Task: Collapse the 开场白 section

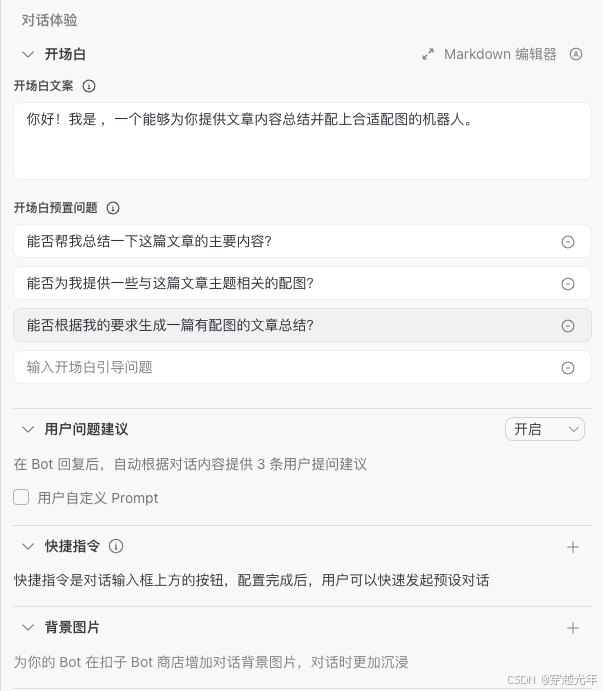Action: coord(28,55)
